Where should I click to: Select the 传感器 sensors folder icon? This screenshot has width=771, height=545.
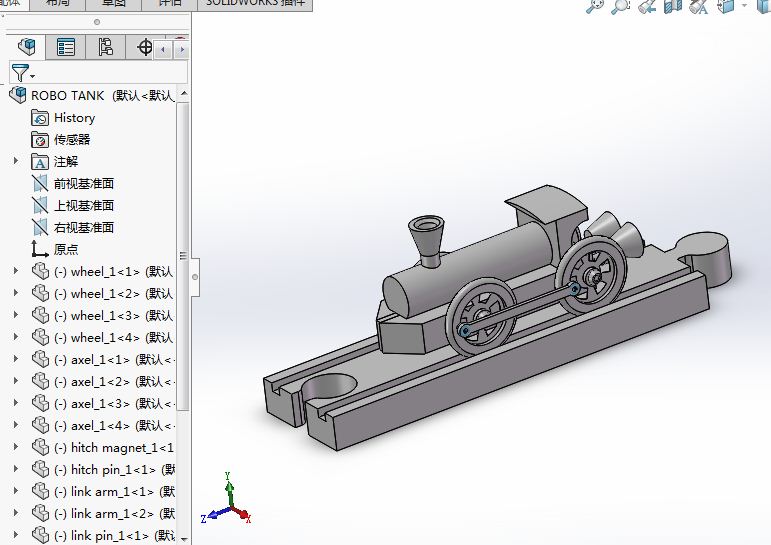pos(40,140)
